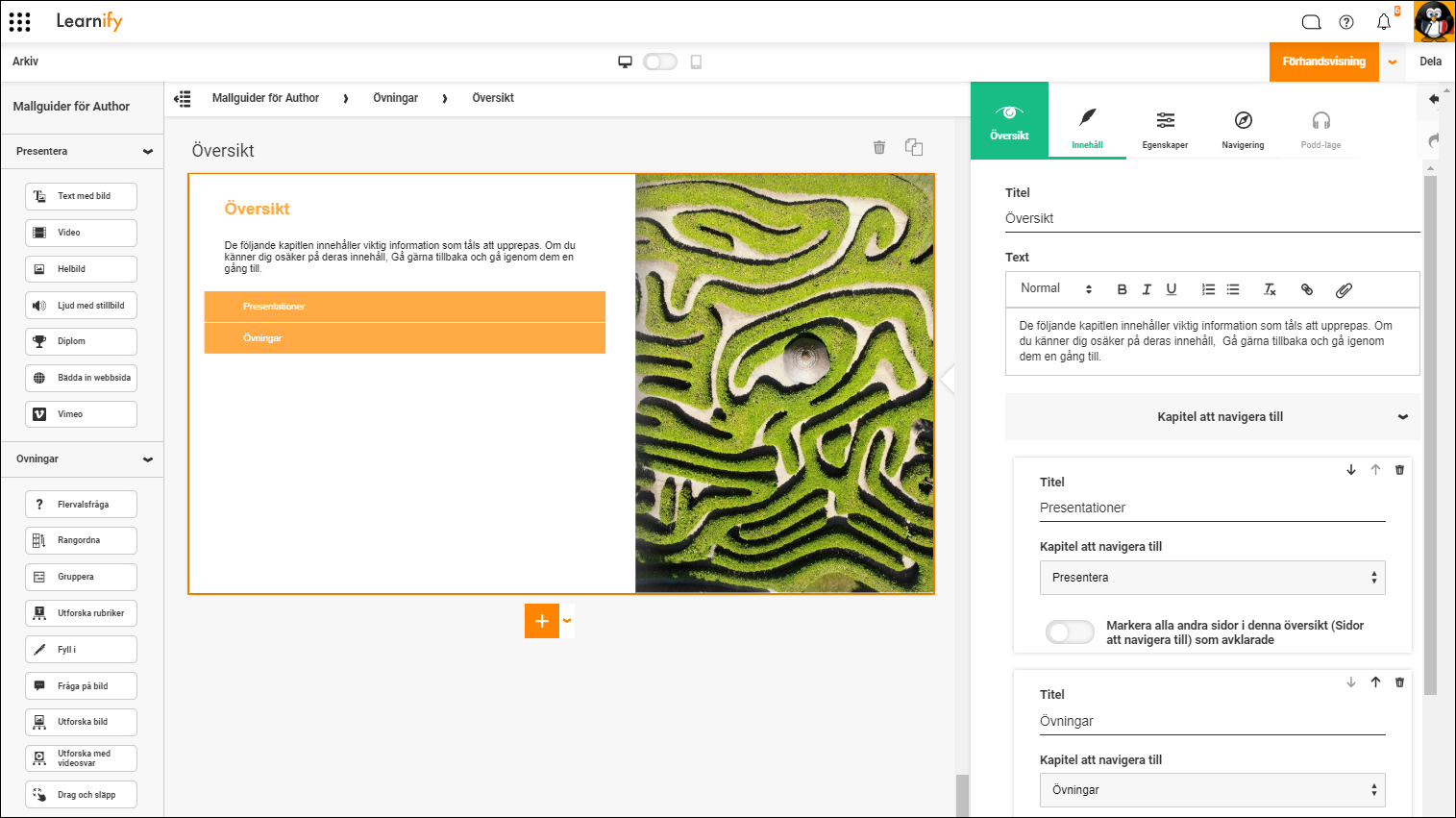
Task: Duplicate the Översikt page
Action: (914, 147)
